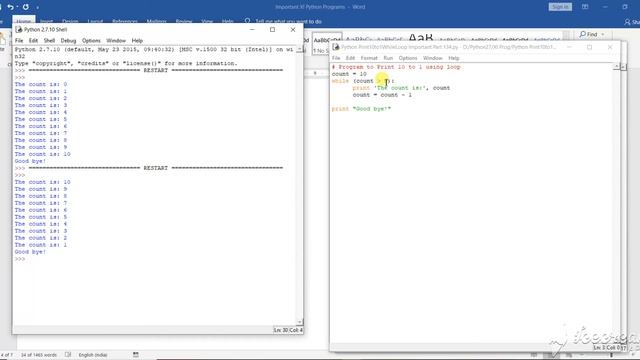This screenshot has width=640, height=360.
Task: Click the proofing icon in Word status bar
Action: [68, 355]
